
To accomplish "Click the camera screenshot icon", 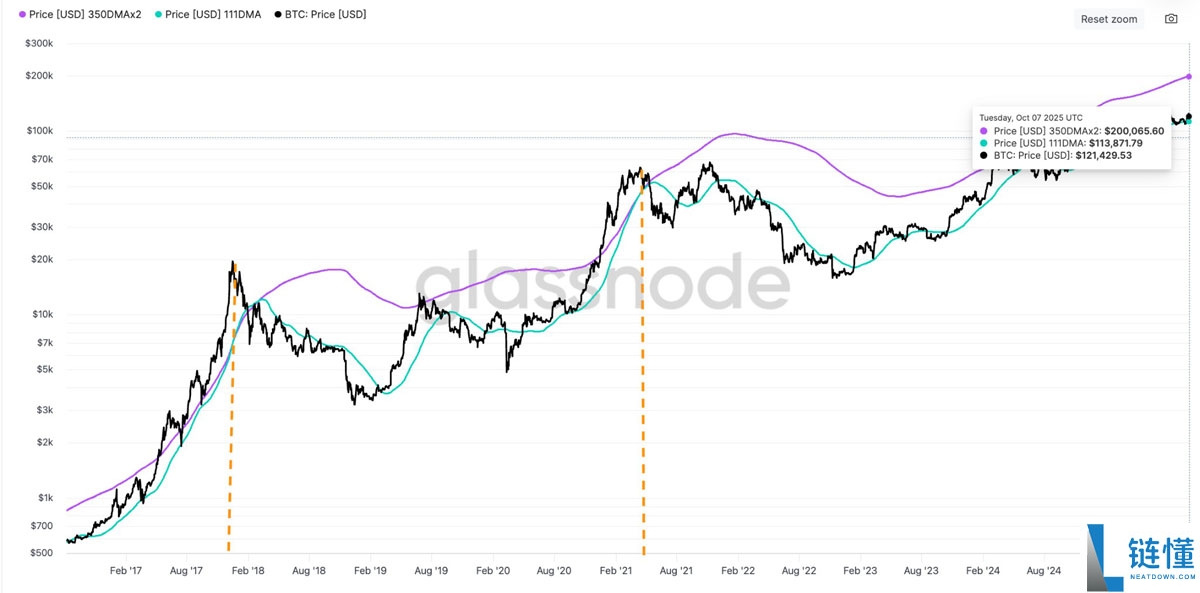I will coord(1170,18).
